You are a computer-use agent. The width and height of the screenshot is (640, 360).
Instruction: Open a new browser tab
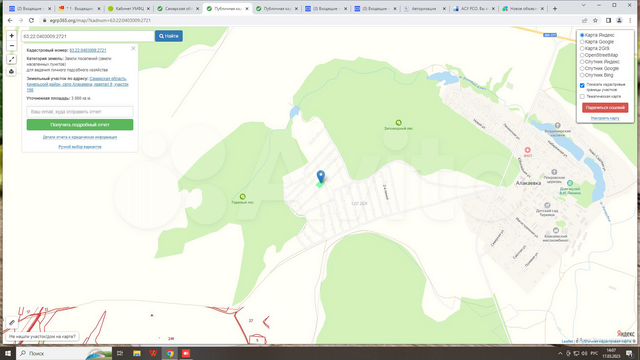click(555, 8)
